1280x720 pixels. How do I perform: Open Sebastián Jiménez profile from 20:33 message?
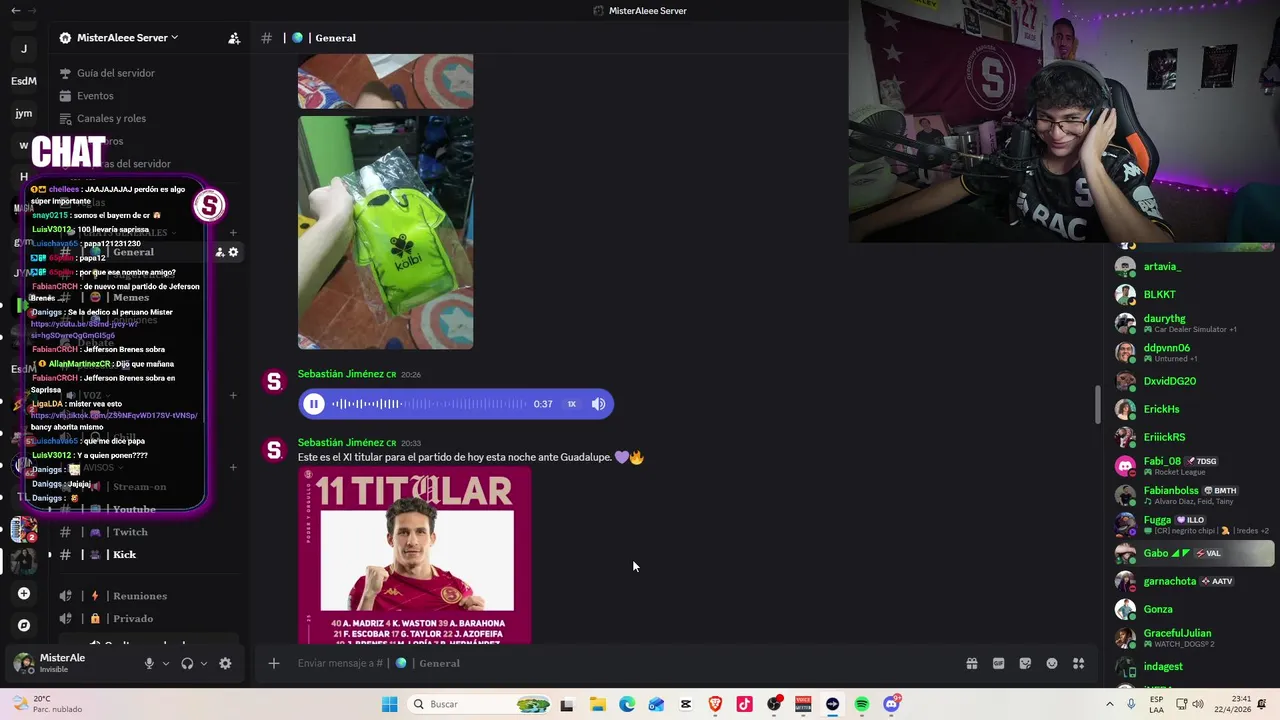click(341, 442)
